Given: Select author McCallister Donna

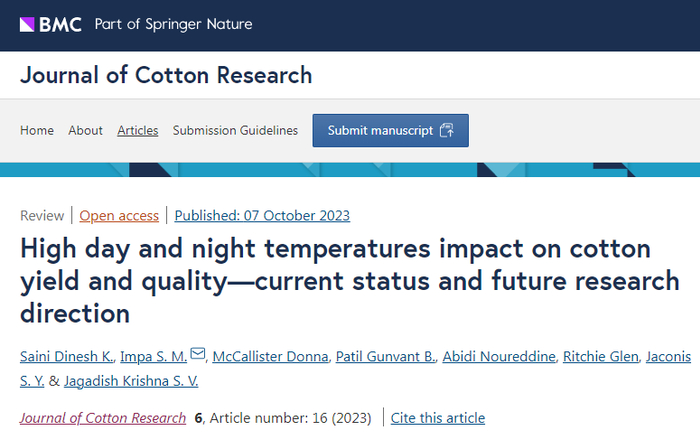Looking at the screenshot, I should pos(268,355).
